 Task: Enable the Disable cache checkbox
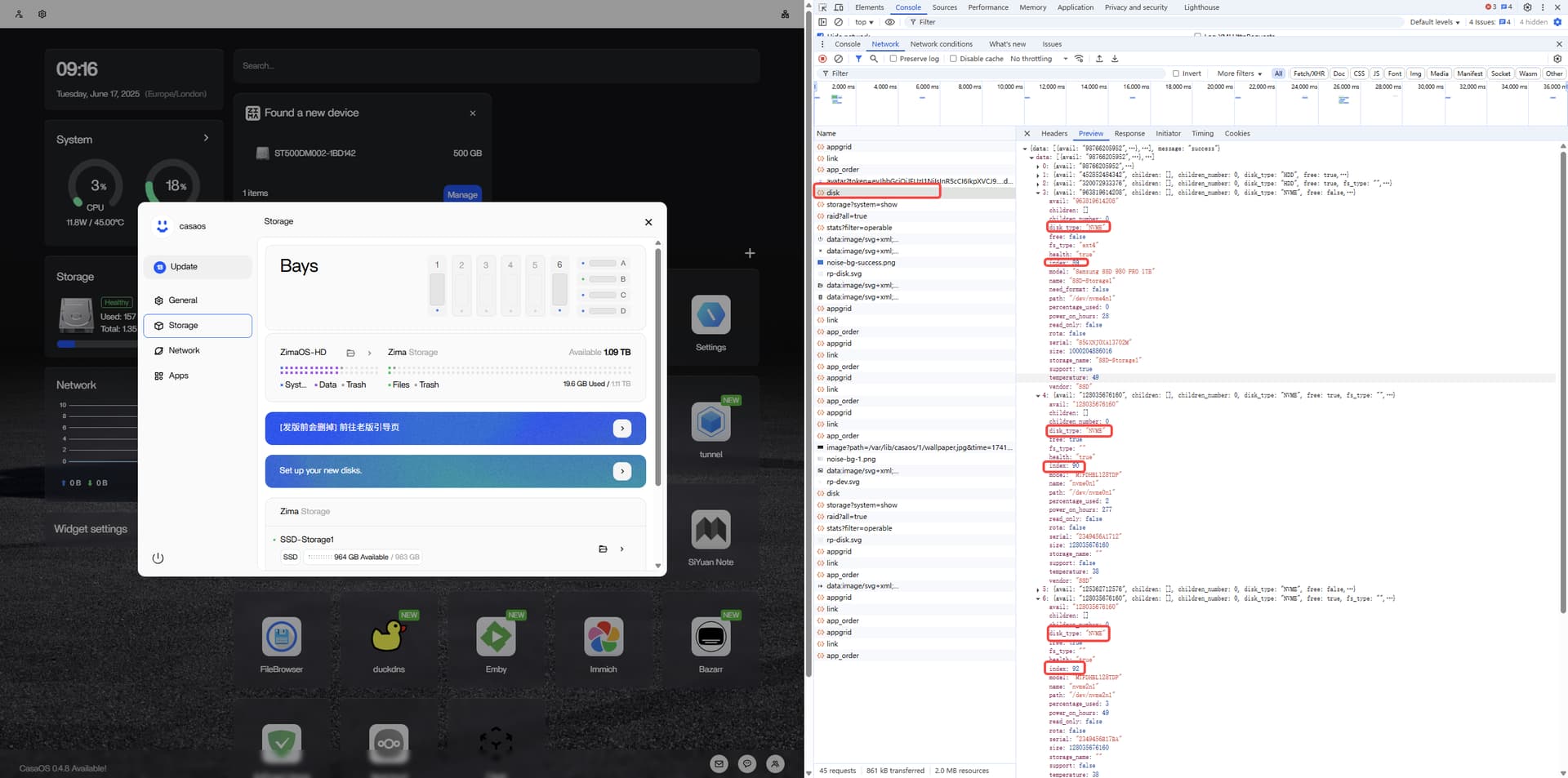(x=953, y=59)
